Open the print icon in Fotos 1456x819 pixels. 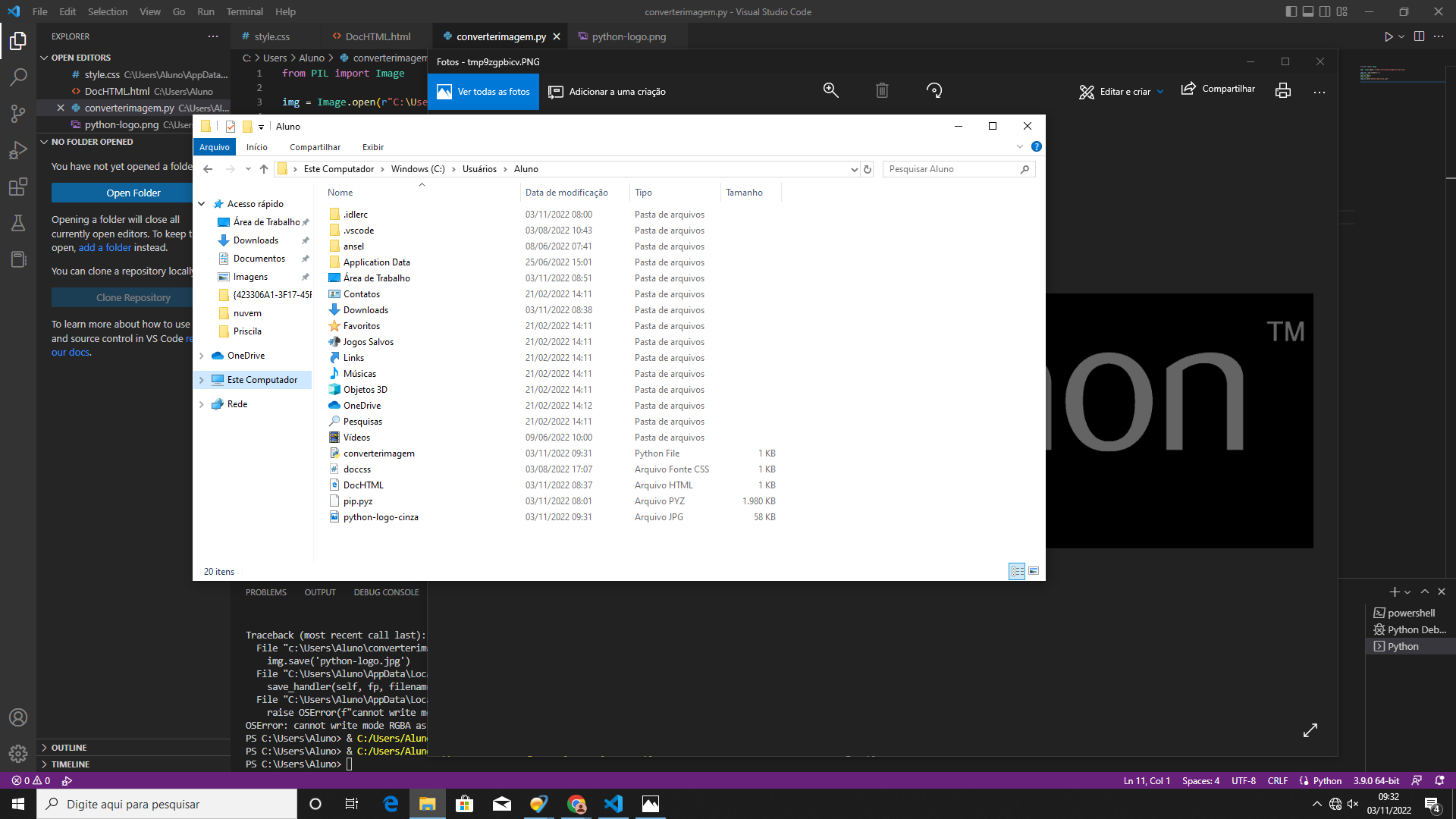pos(1282,90)
